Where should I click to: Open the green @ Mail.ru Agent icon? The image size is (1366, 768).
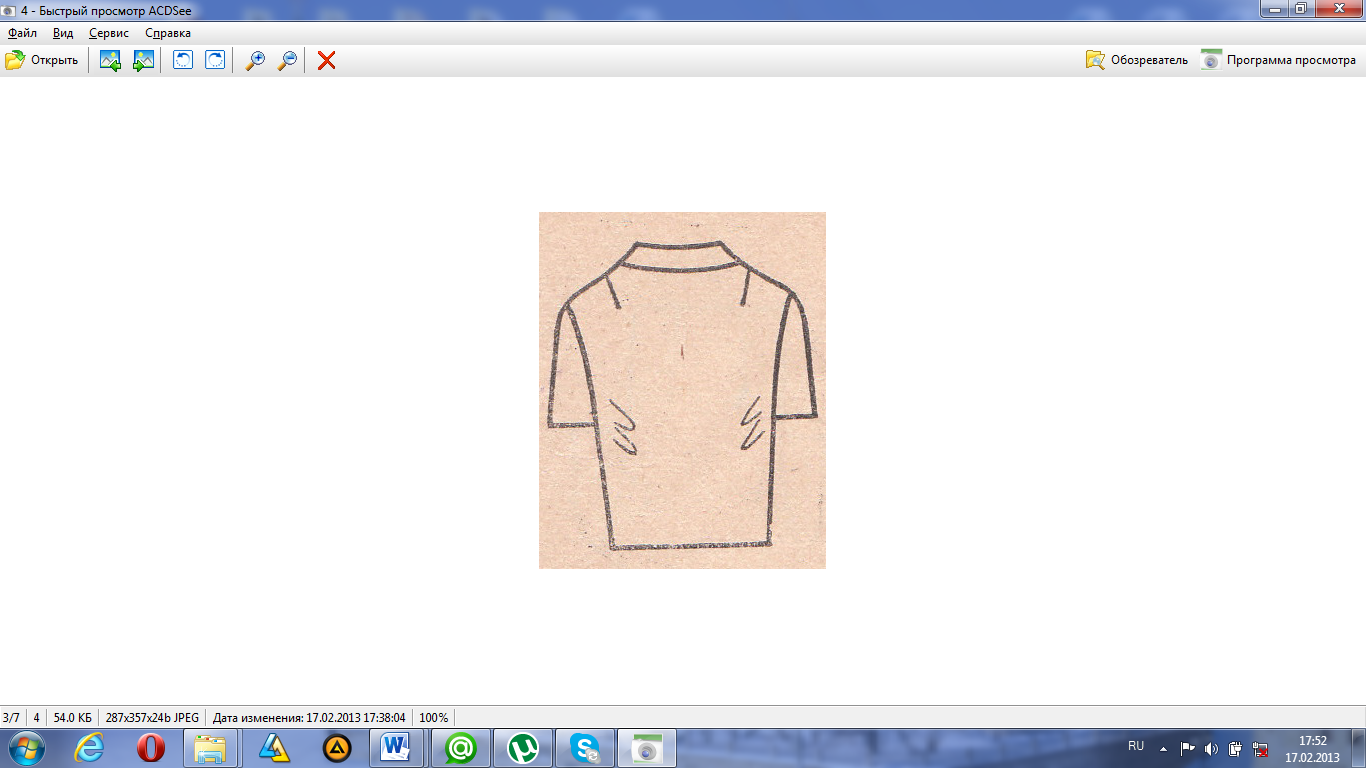[461, 748]
